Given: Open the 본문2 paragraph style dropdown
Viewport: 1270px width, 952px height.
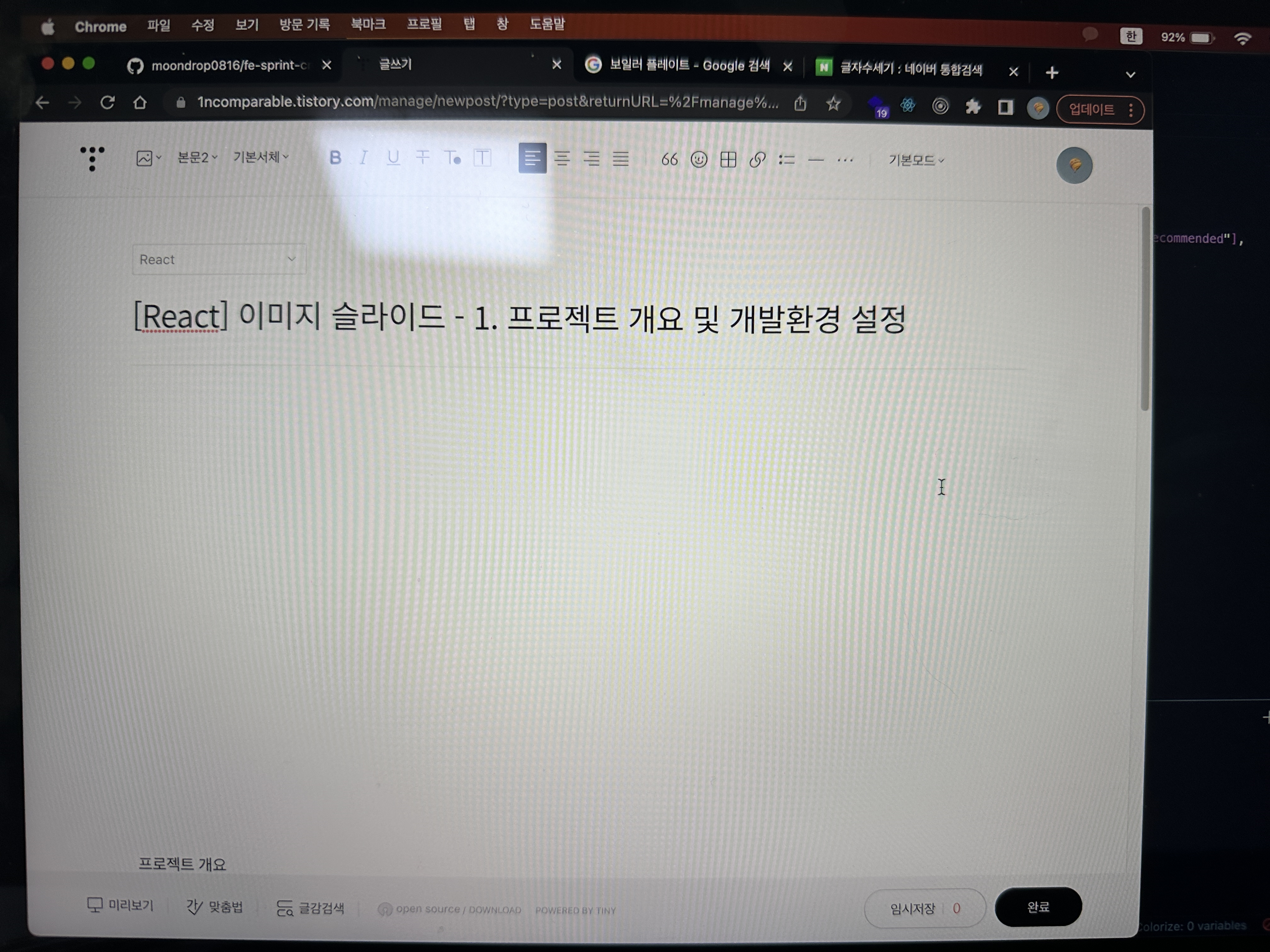Looking at the screenshot, I should [x=197, y=157].
